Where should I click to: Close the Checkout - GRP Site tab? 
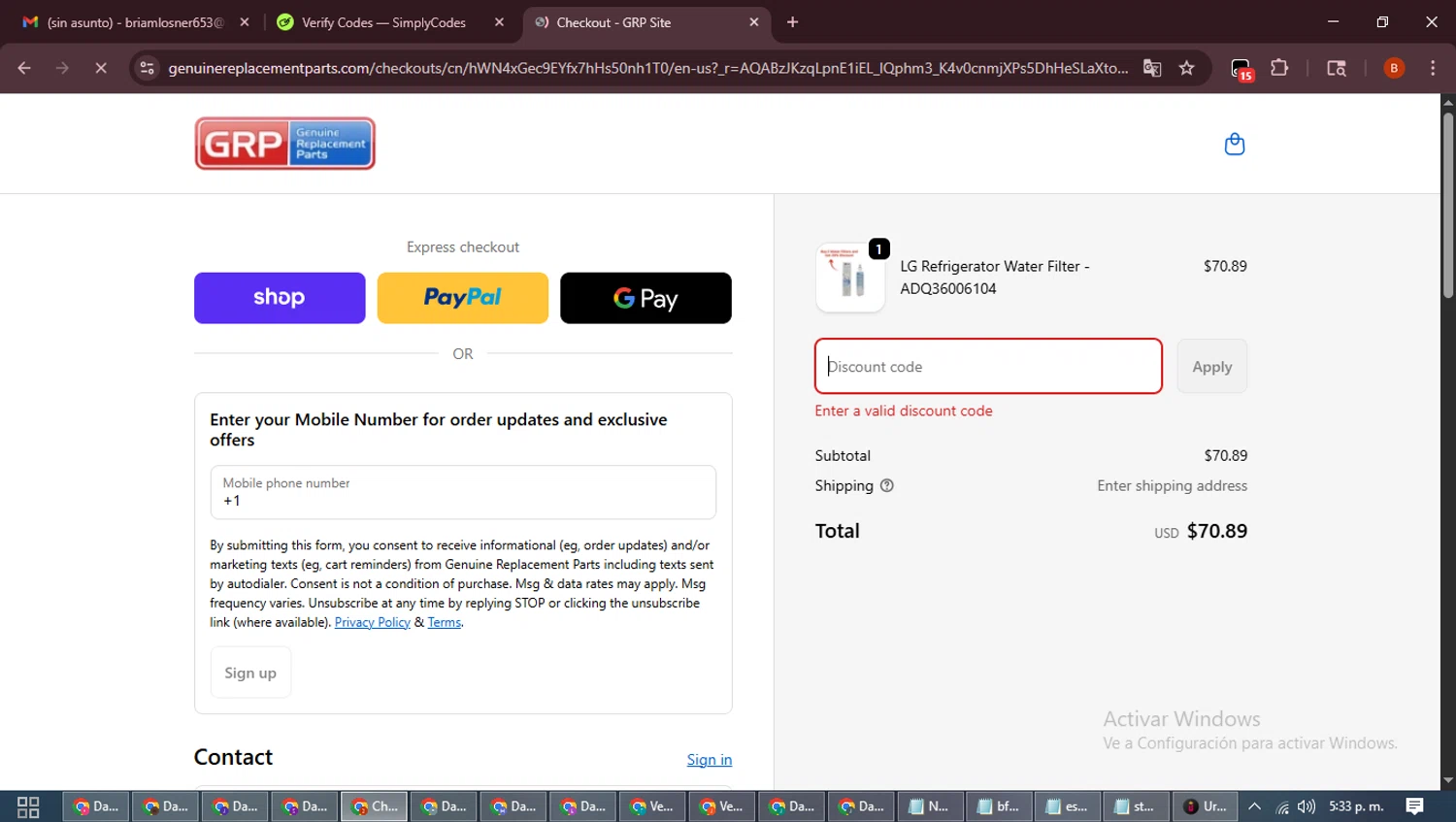click(754, 22)
